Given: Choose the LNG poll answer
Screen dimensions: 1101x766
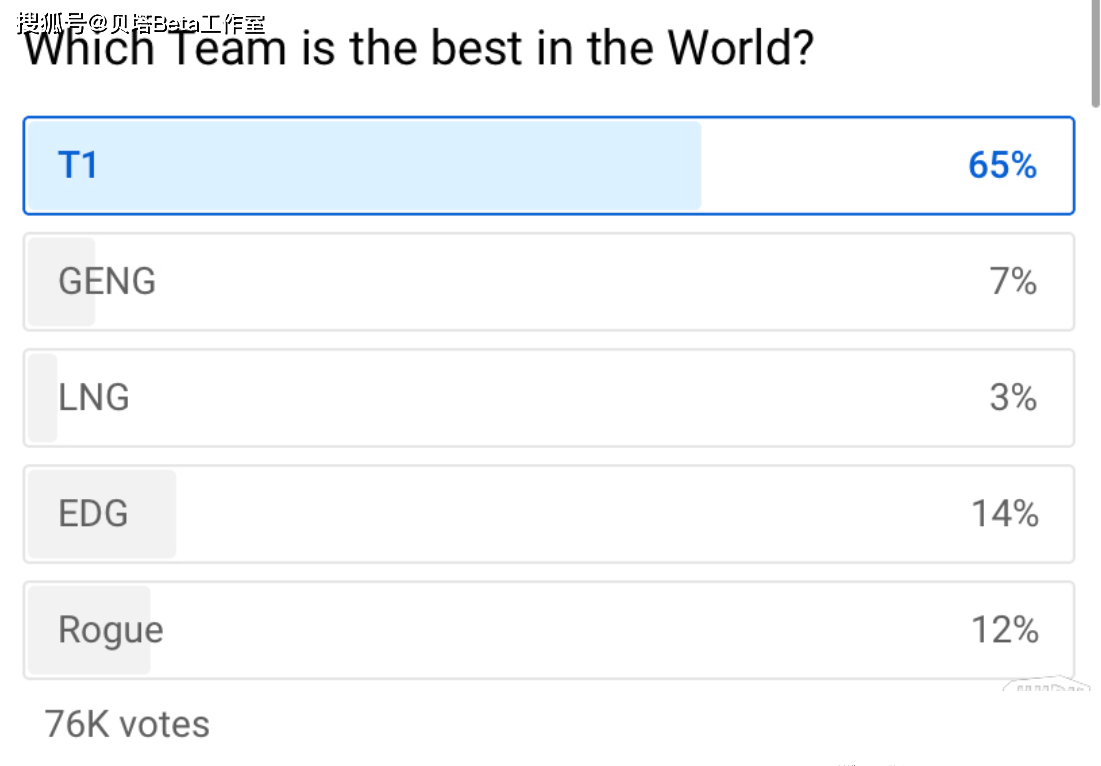Looking at the screenshot, I should tap(548, 397).
